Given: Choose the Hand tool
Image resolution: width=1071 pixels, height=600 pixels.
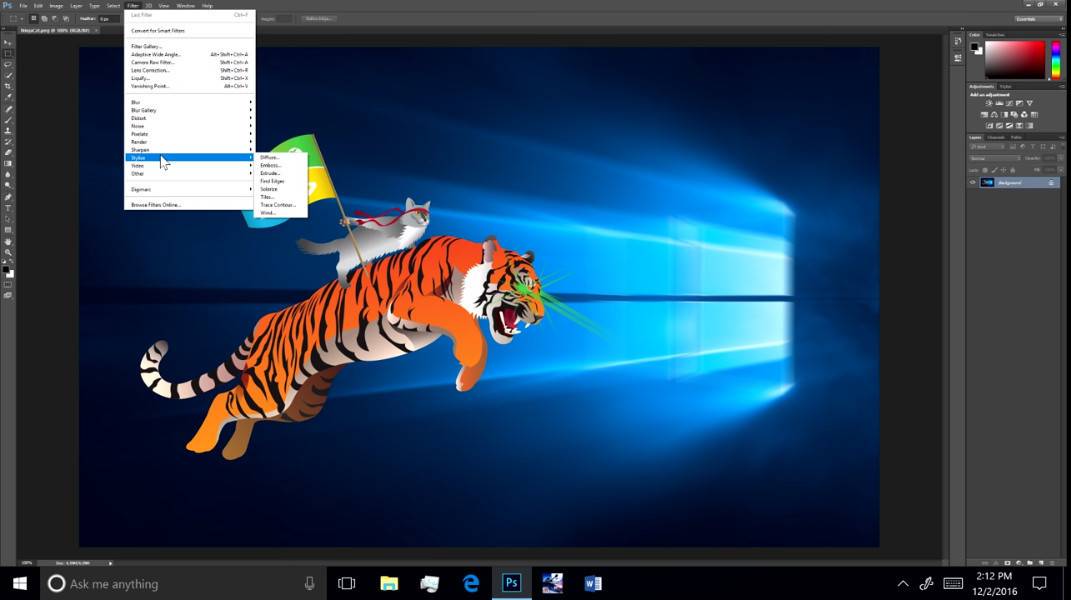Looking at the screenshot, I should (8, 241).
